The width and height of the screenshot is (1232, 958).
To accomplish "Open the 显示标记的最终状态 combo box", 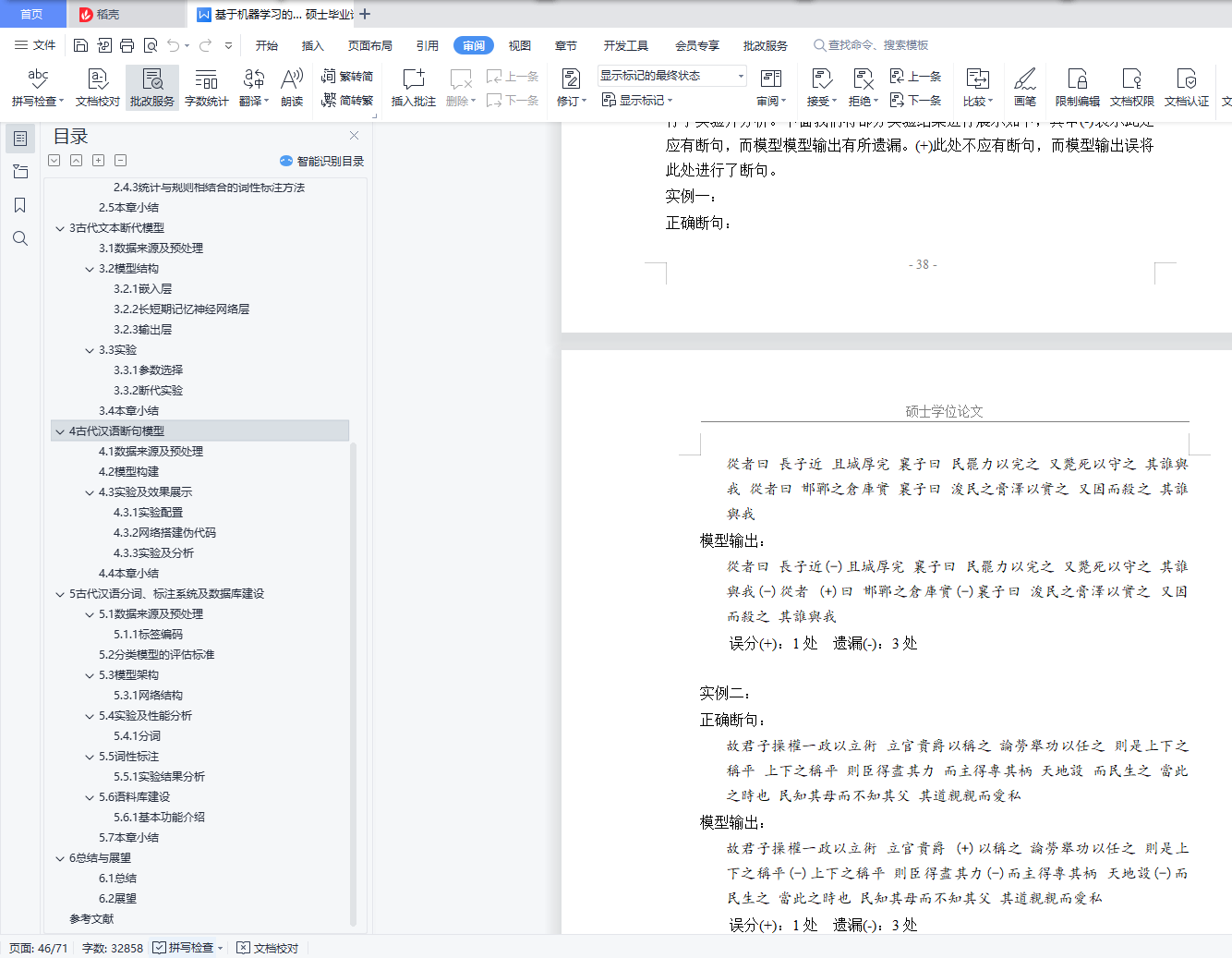I will [672, 76].
